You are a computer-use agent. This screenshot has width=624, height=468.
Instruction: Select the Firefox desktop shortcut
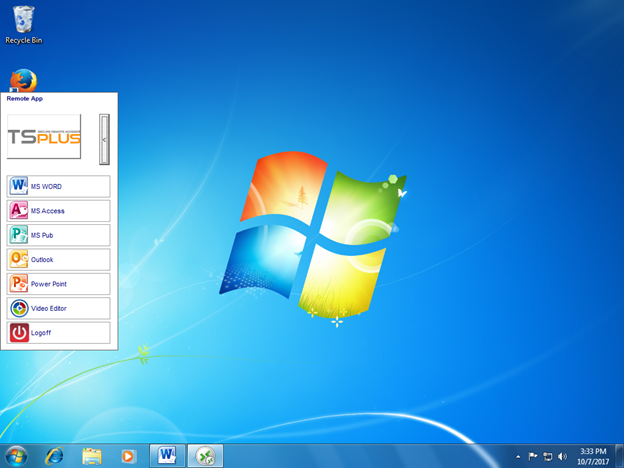click(x=23, y=80)
